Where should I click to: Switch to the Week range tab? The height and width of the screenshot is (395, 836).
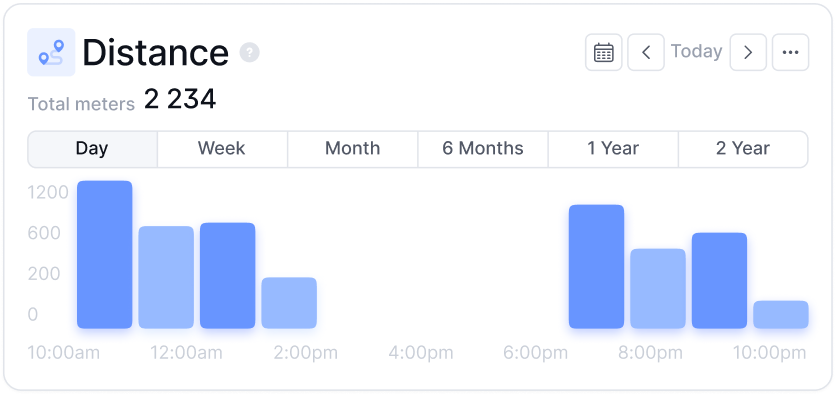222,149
